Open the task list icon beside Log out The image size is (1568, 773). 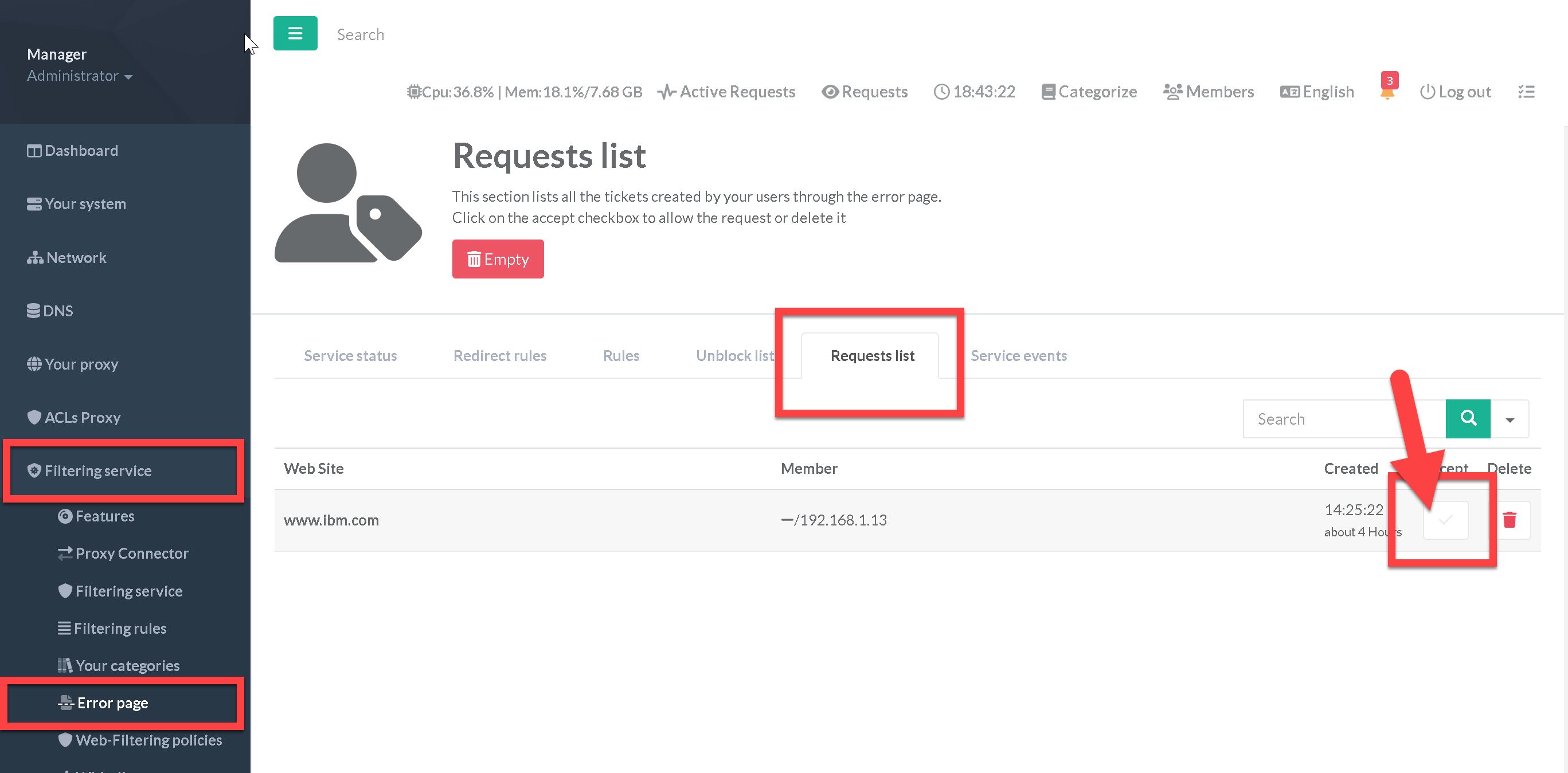tap(1526, 92)
